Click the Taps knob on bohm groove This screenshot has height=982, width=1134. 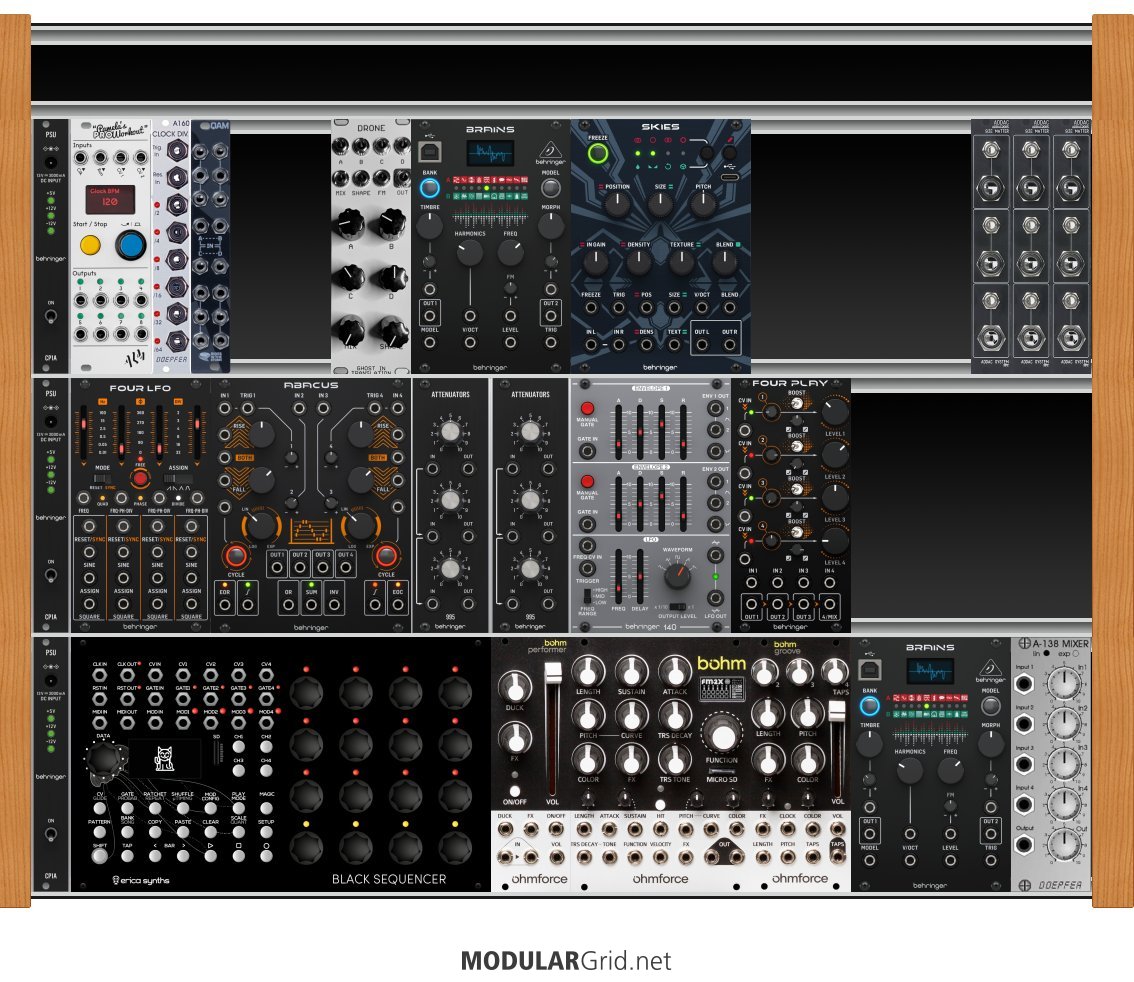[x=834, y=671]
